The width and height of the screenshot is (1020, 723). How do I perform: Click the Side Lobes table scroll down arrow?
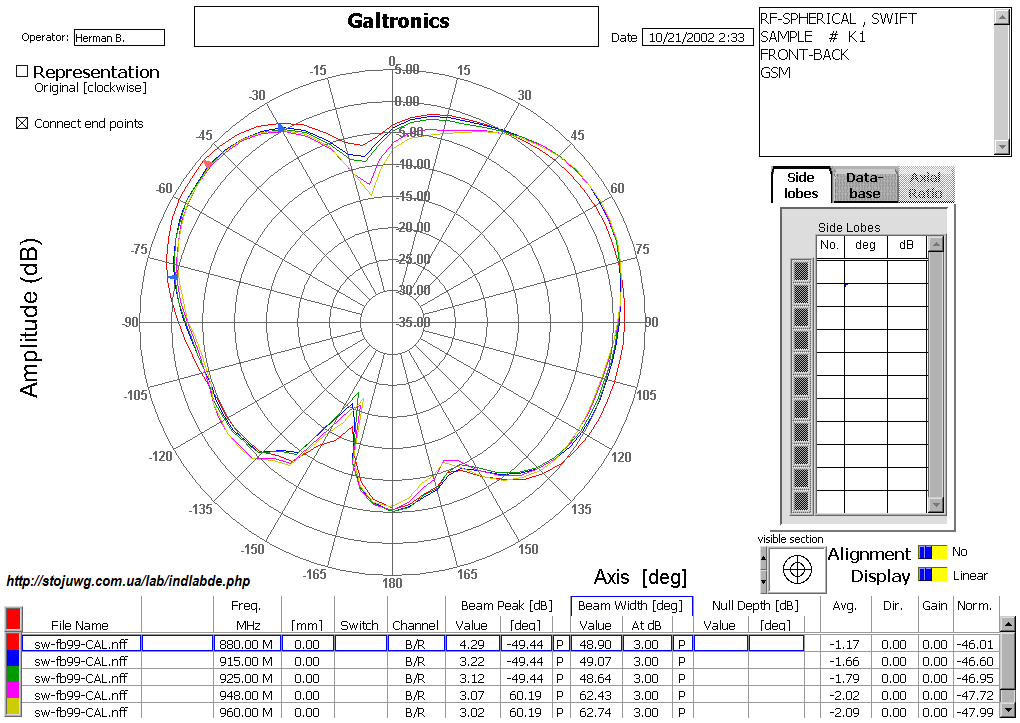(935, 505)
